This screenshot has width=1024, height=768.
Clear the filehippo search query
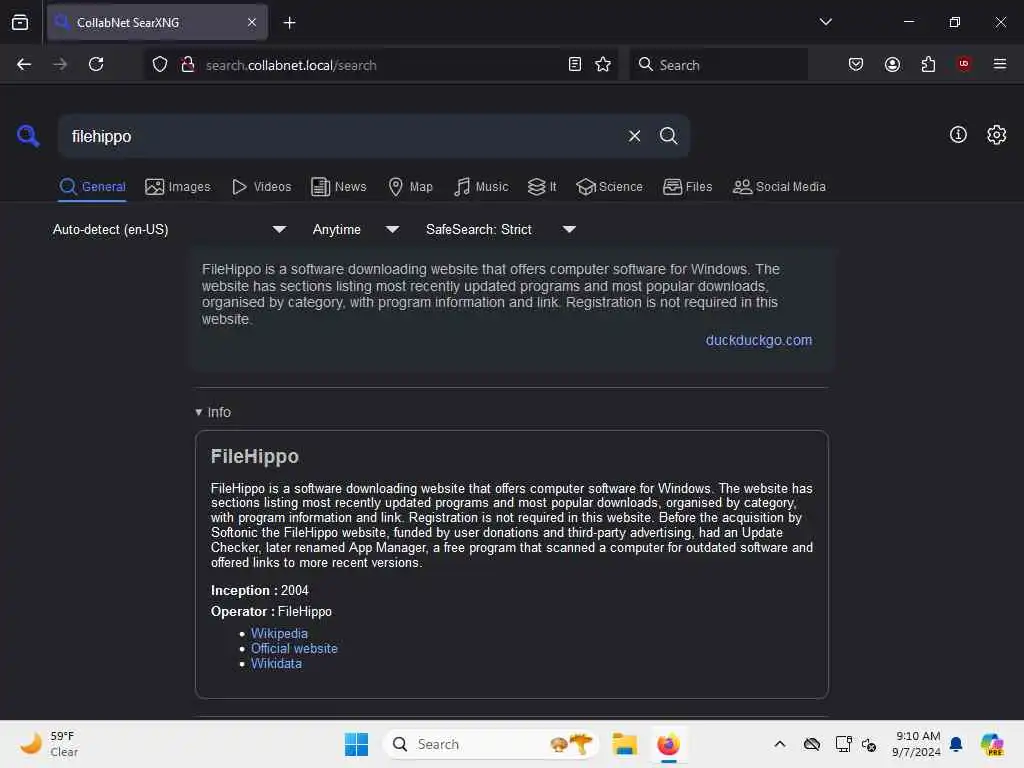click(x=634, y=136)
